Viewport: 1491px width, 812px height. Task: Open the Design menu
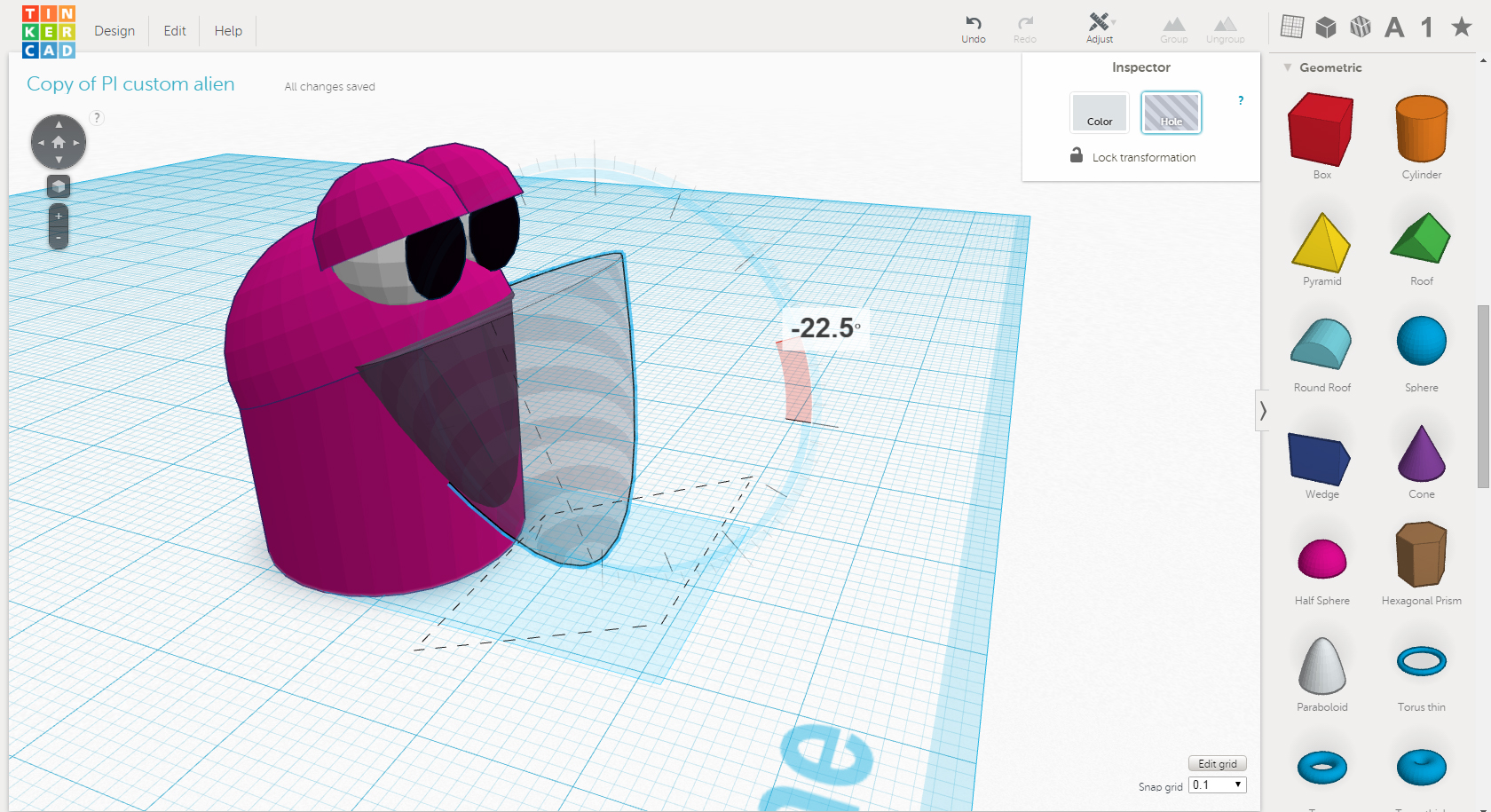(x=114, y=31)
